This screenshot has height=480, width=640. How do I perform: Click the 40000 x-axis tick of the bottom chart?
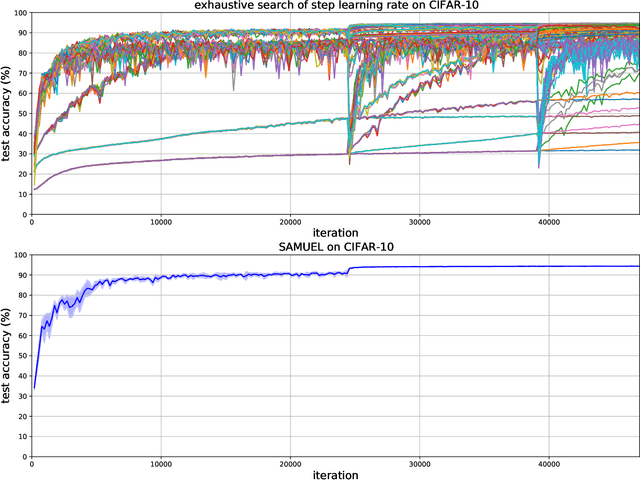pyautogui.click(x=548, y=461)
